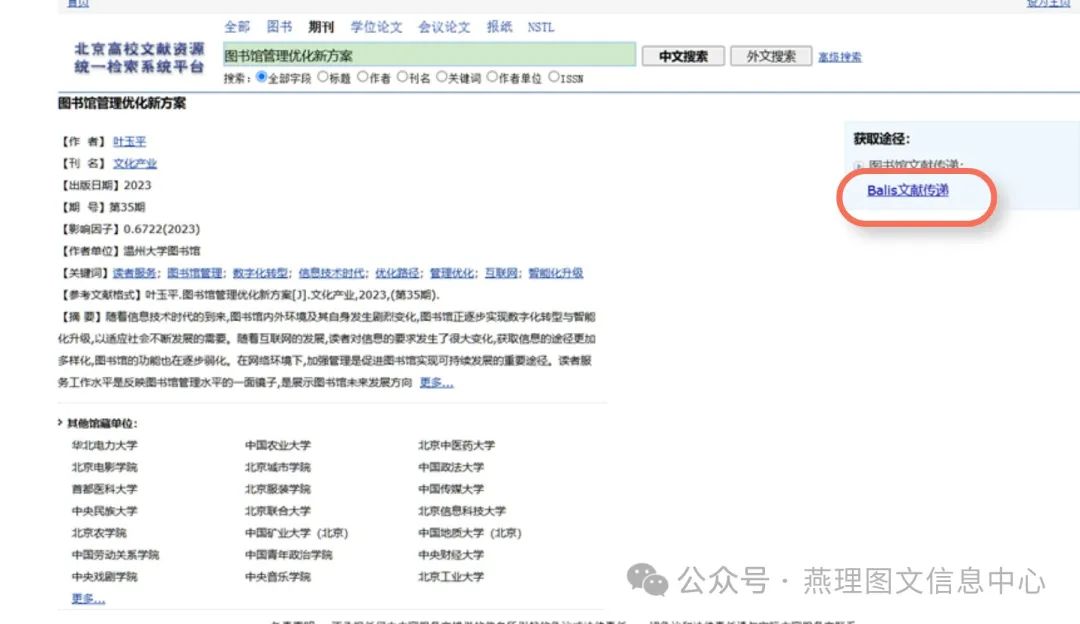Switch to the 图书 tab

point(280,27)
